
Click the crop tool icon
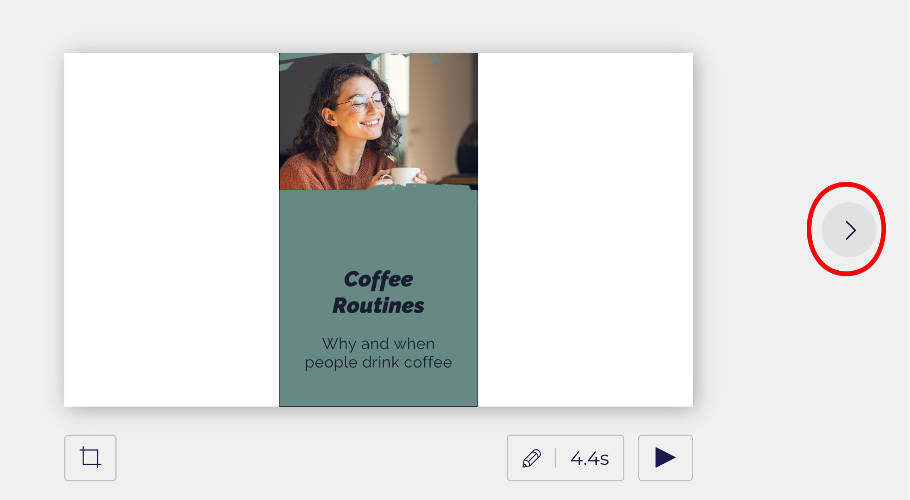(x=90, y=458)
